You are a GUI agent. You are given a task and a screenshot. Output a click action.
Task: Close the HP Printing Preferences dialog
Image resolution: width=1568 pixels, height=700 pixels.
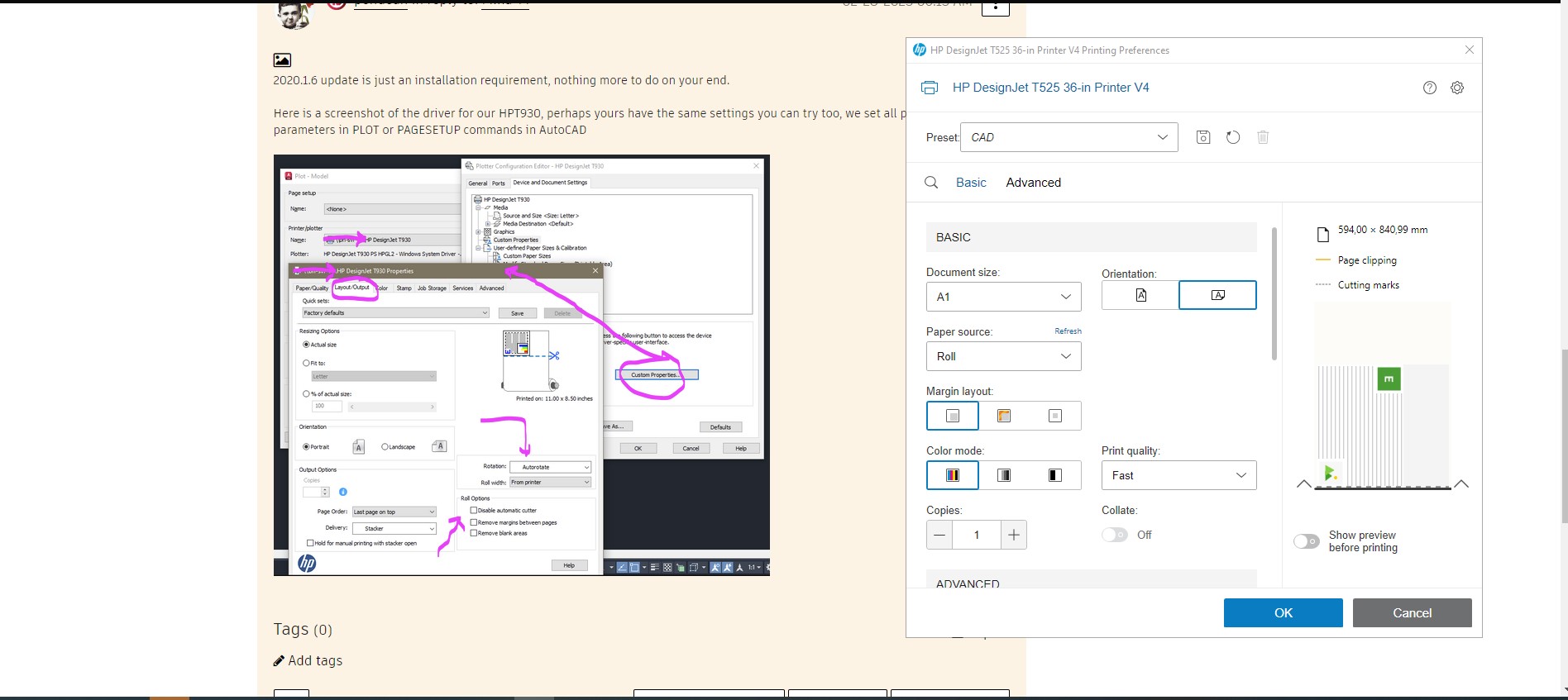[1470, 50]
